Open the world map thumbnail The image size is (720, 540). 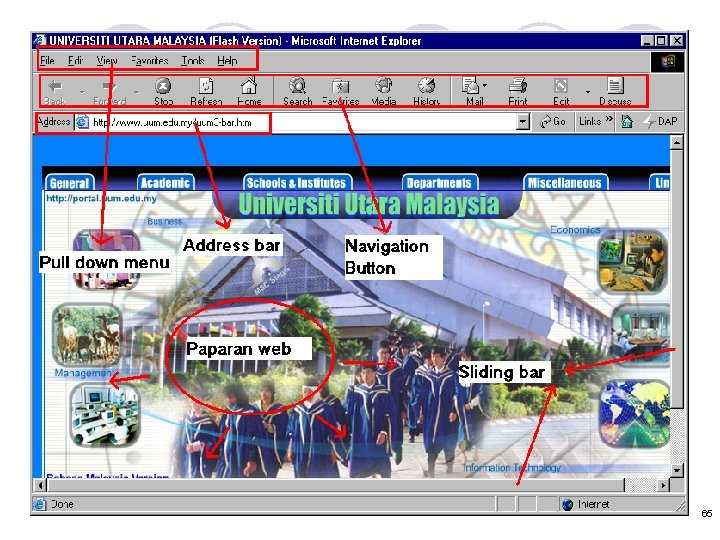coord(635,415)
